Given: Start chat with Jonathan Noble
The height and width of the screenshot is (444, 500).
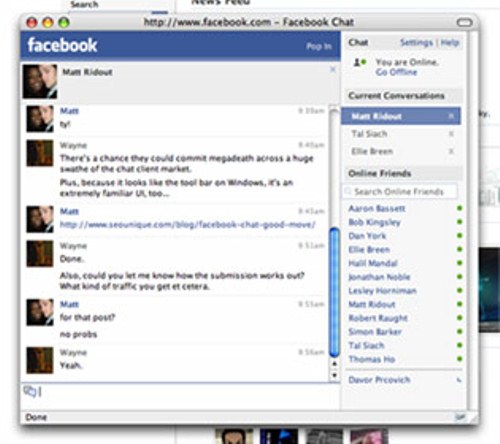Looking at the screenshot, I should (x=379, y=277).
